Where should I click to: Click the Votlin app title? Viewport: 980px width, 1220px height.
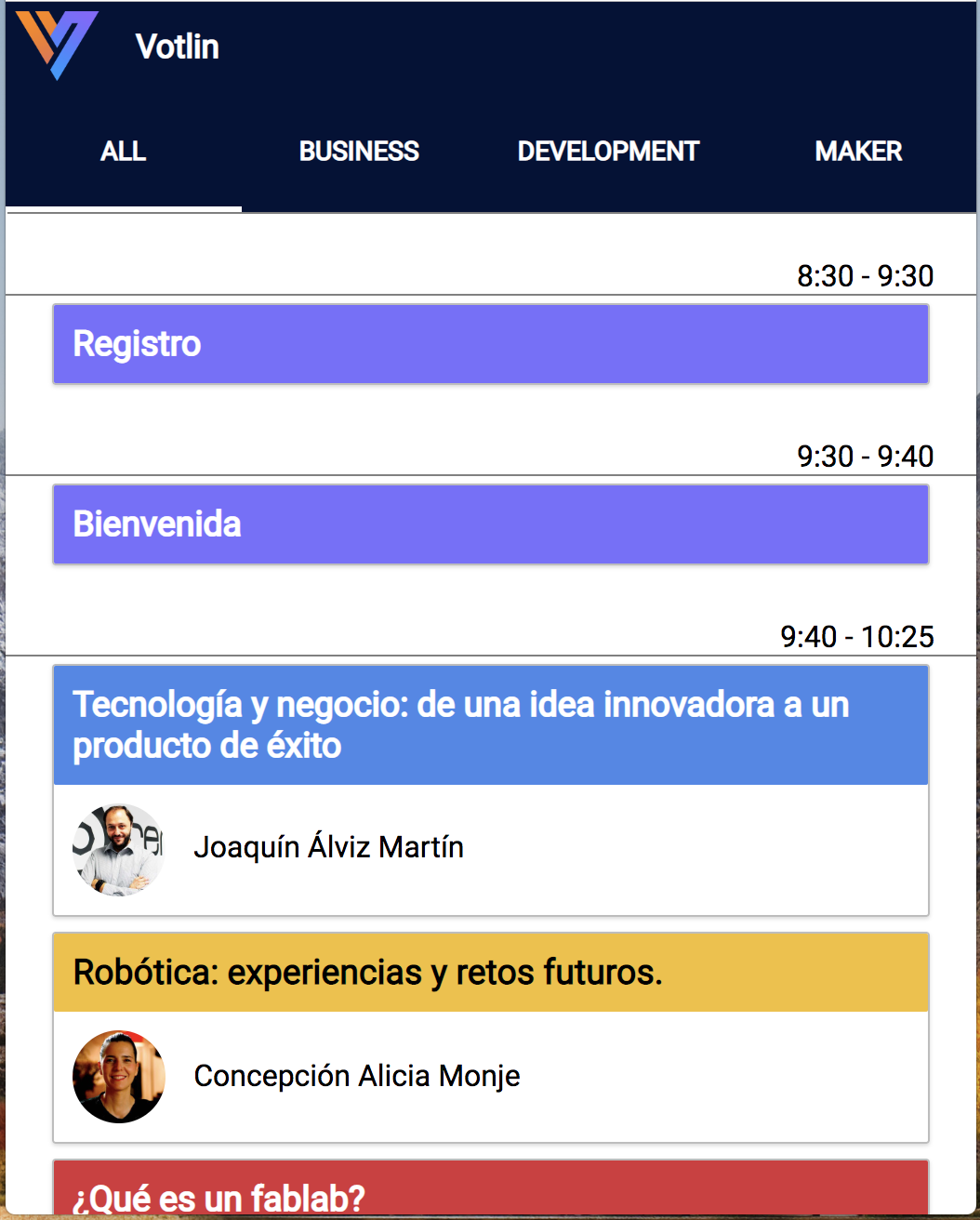tap(178, 46)
